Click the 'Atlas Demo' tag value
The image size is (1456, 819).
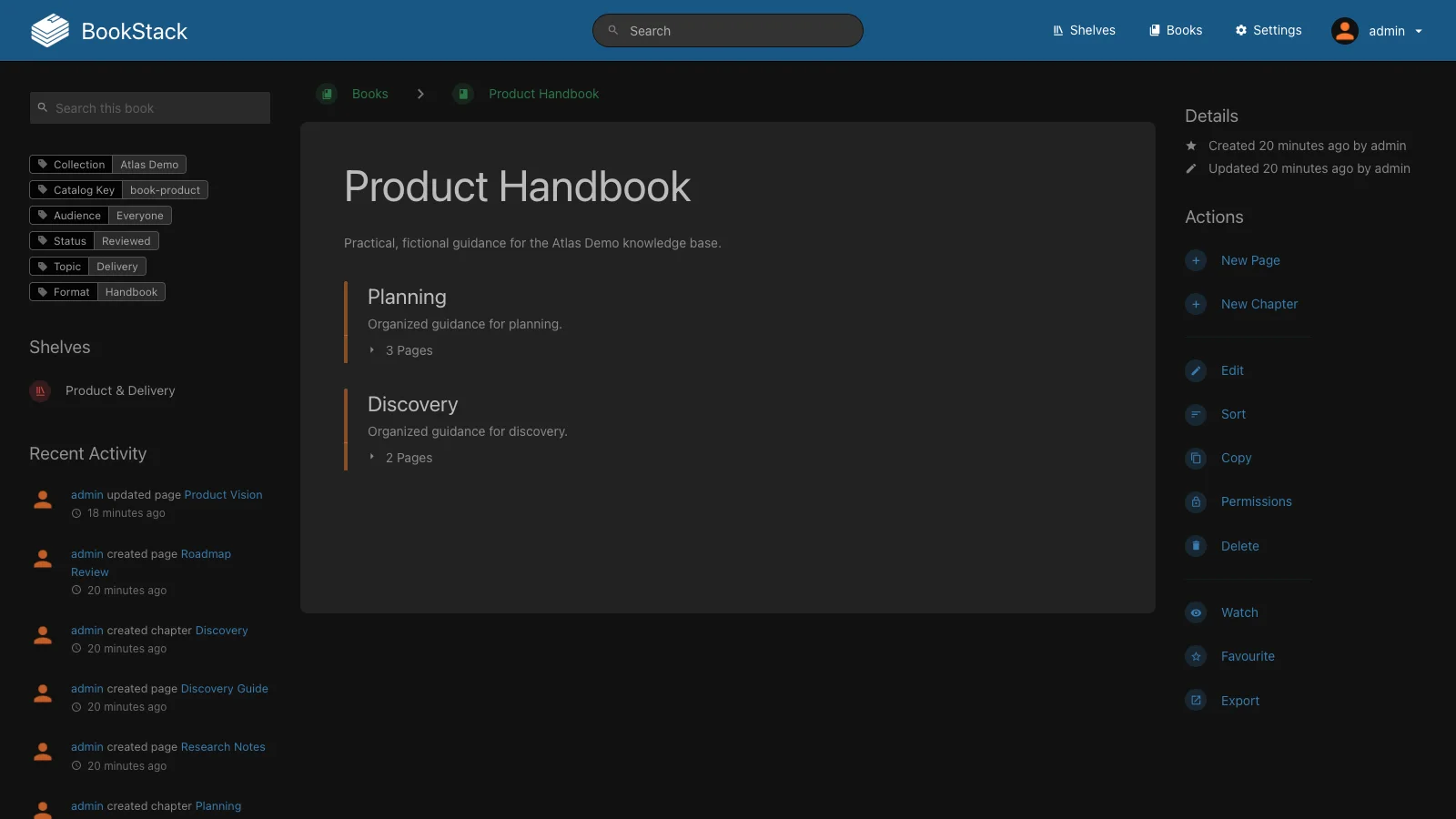149,165
